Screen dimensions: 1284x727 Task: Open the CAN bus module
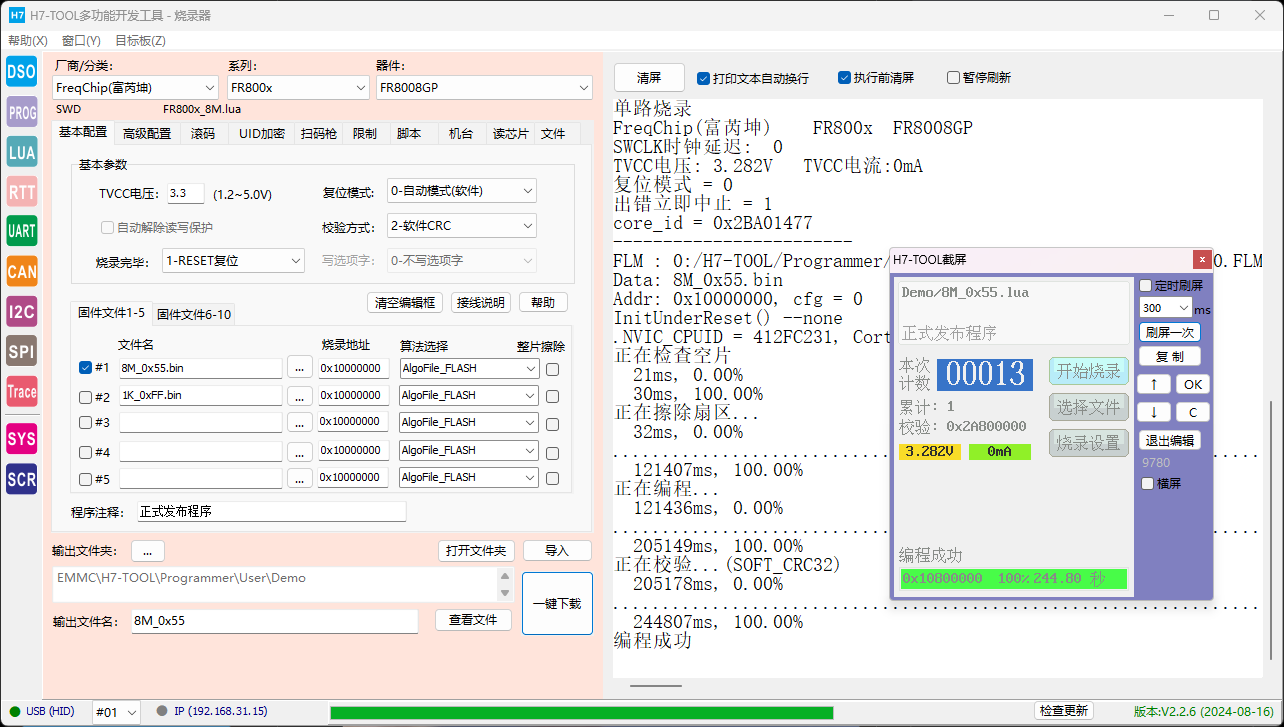(21, 271)
